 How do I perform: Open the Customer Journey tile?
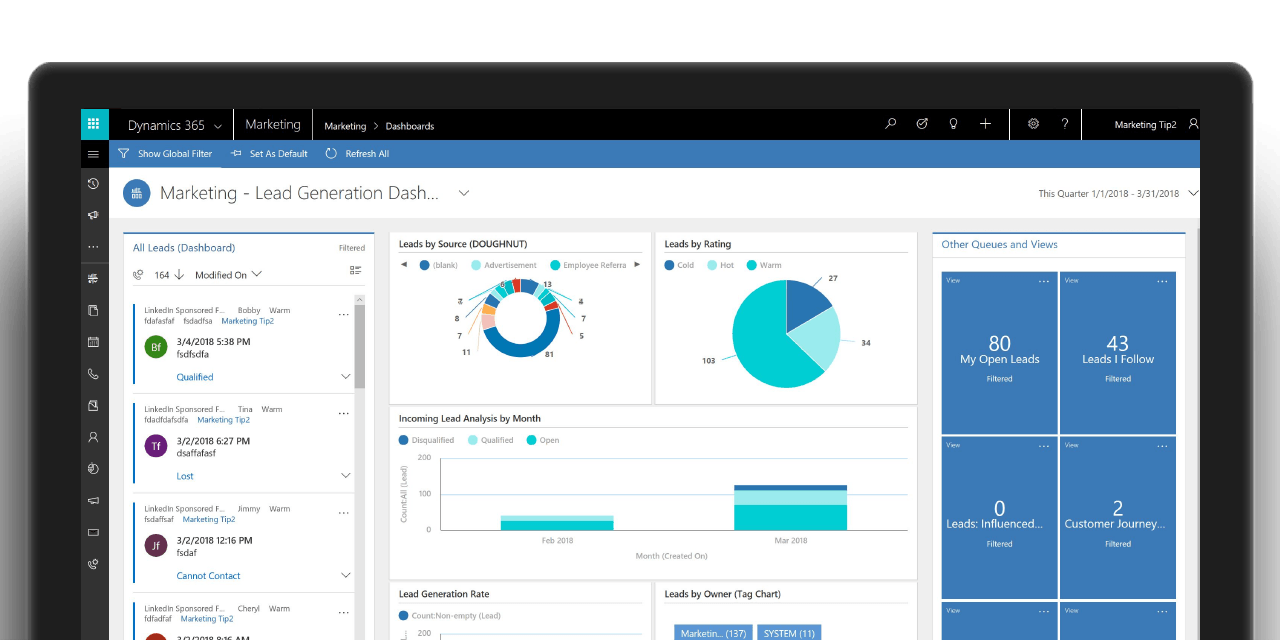(x=1118, y=518)
